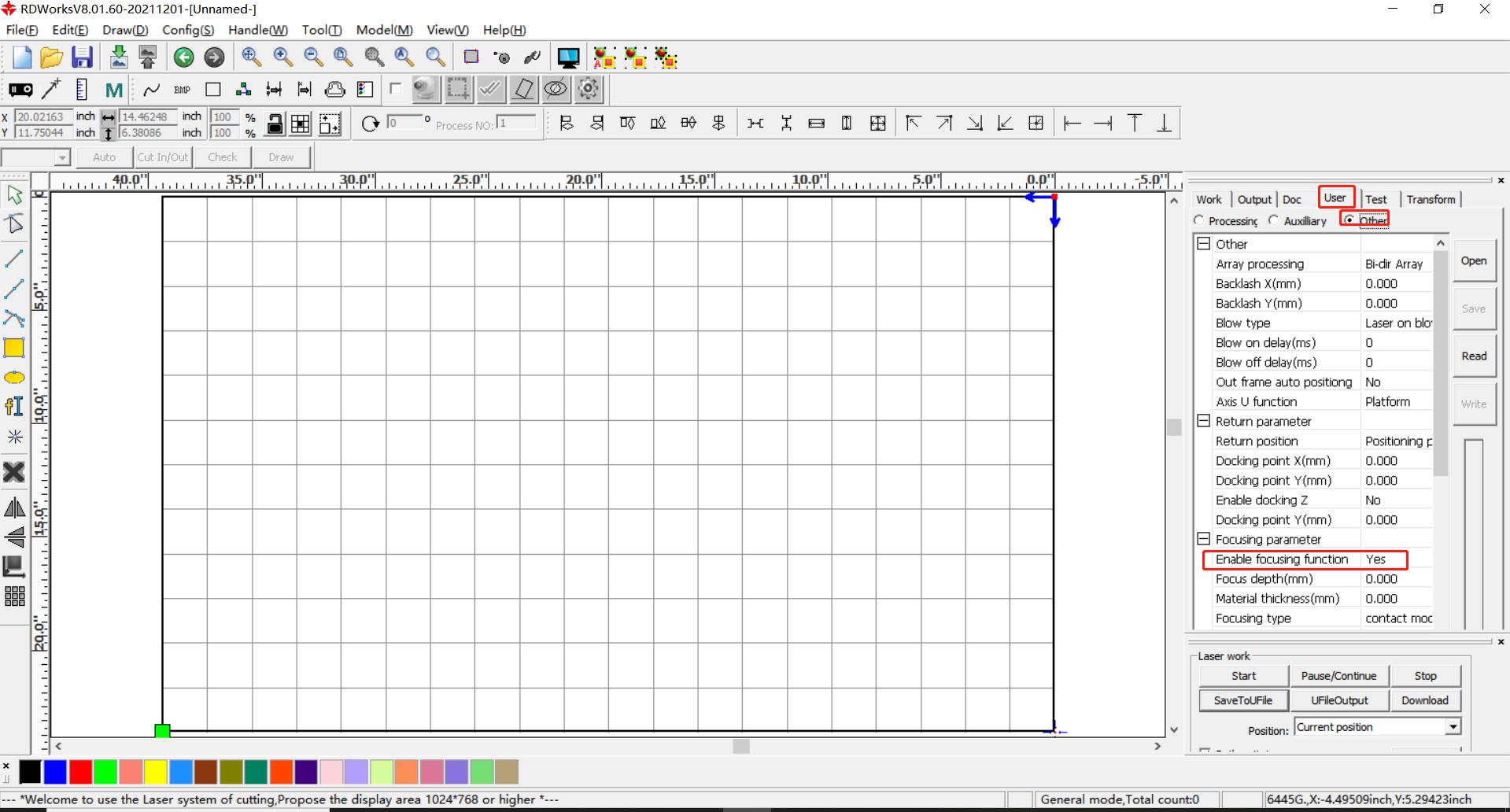Viewport: 1510px width, 812px height.
Task: Collapse the Focusing parameter section
Action: (1203, 539)
